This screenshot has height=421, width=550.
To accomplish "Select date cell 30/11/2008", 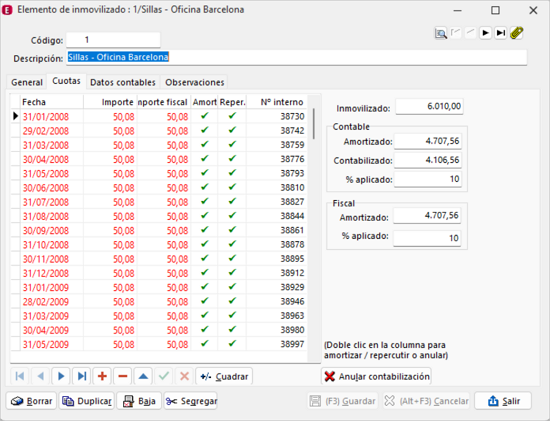I will coord(52,259).
